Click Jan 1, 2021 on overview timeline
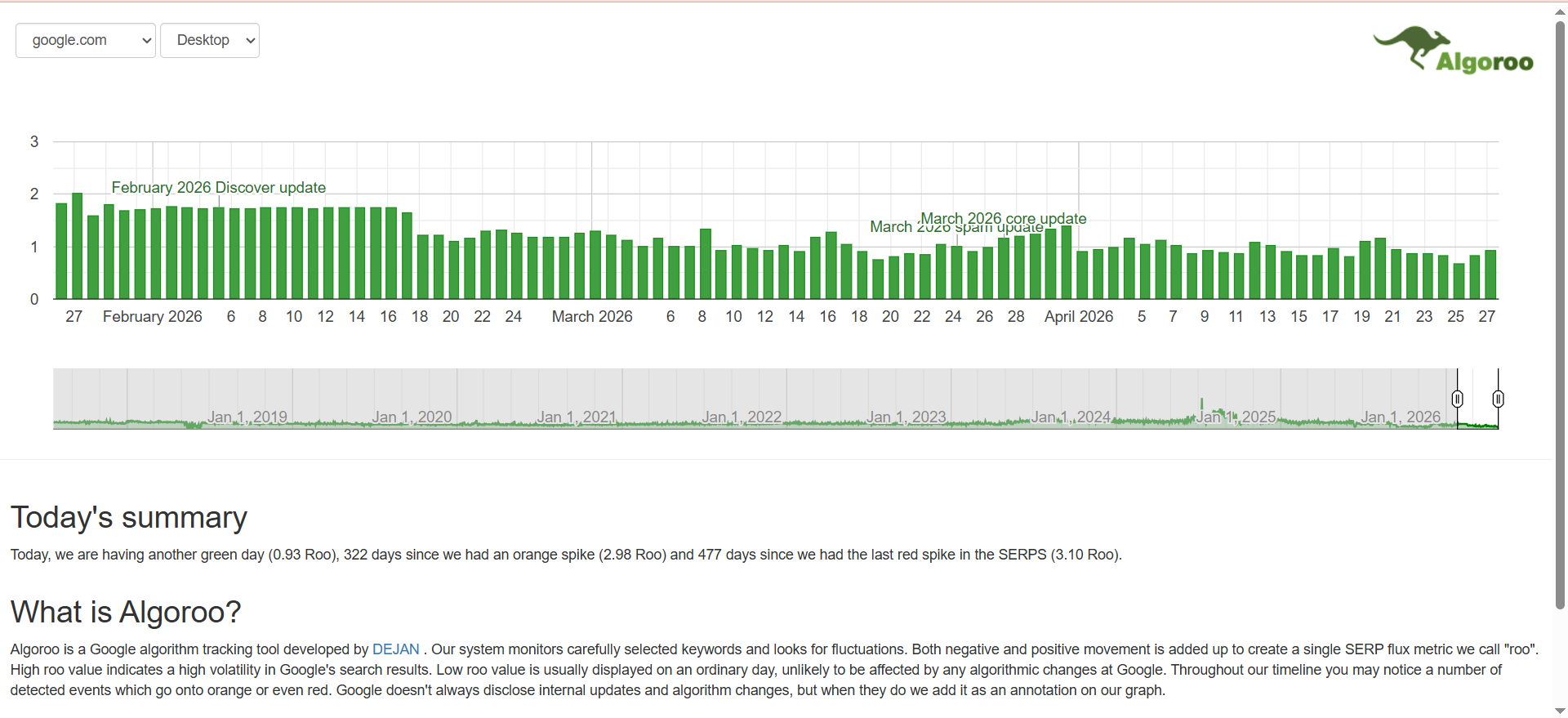The width and height of the screenshot is (1568, 718). (x=577, y=417)
